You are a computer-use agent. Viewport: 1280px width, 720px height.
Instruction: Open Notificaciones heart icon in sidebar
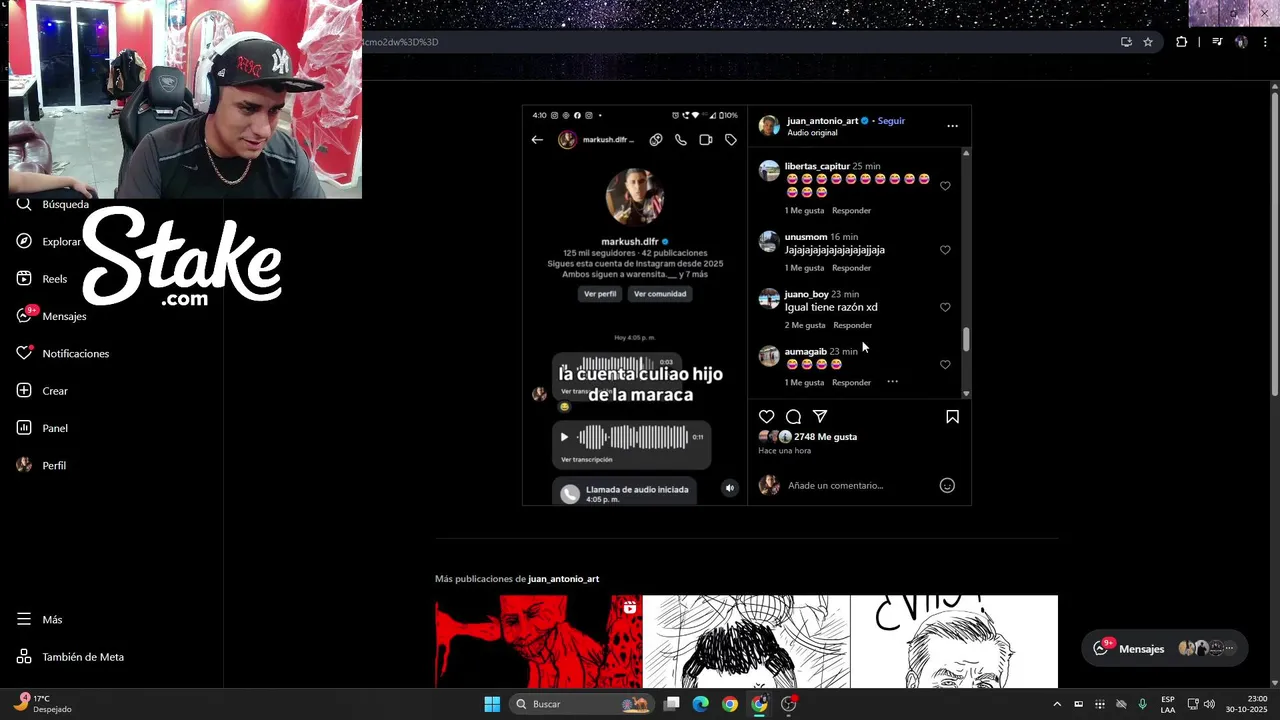pos(24,353)
